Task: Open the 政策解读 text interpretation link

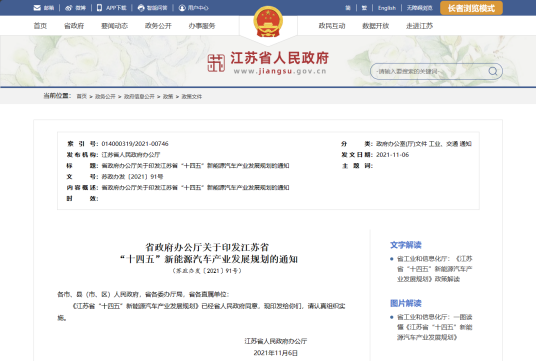Action: [434, 269]
